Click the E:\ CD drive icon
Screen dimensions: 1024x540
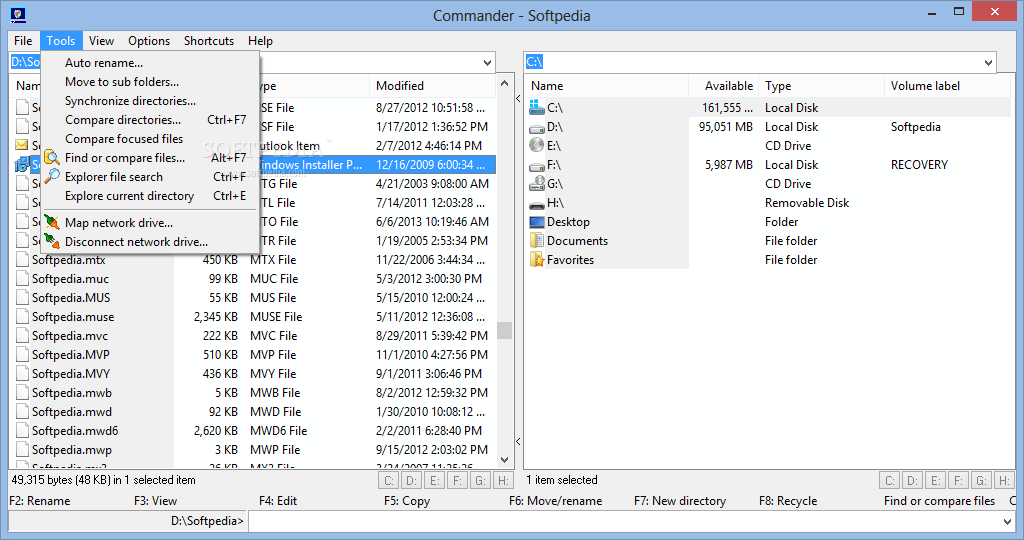click(537, 145)
